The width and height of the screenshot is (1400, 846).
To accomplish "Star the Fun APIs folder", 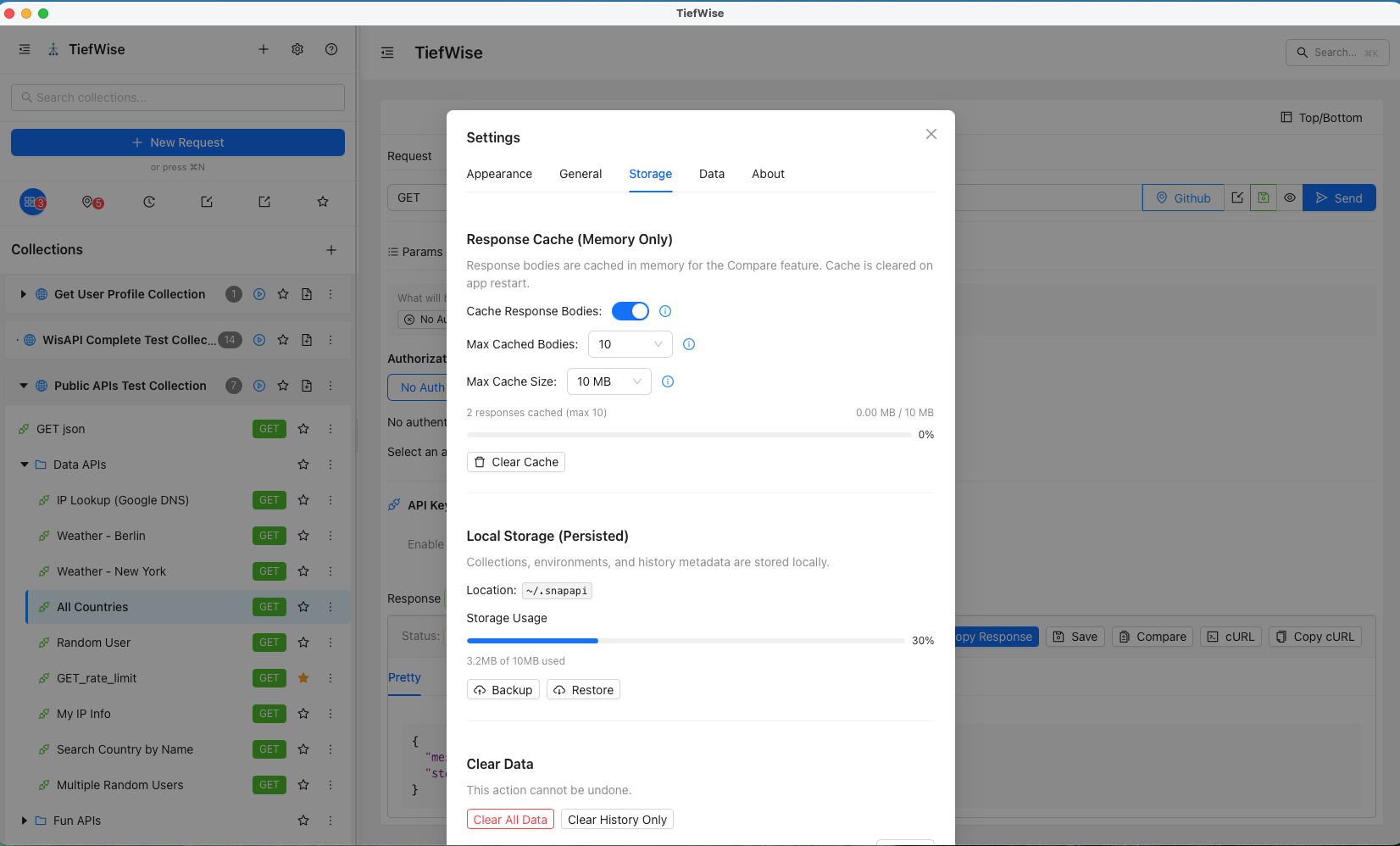I will (x=303, y=821).
